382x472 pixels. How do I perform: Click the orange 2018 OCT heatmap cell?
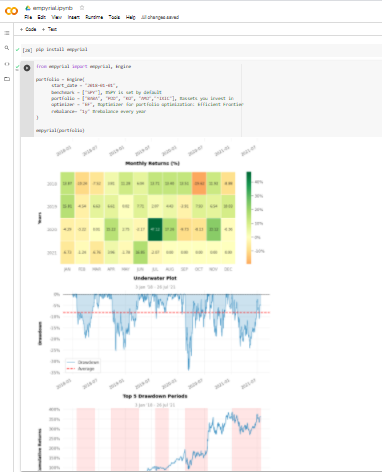tap(199, 183)
